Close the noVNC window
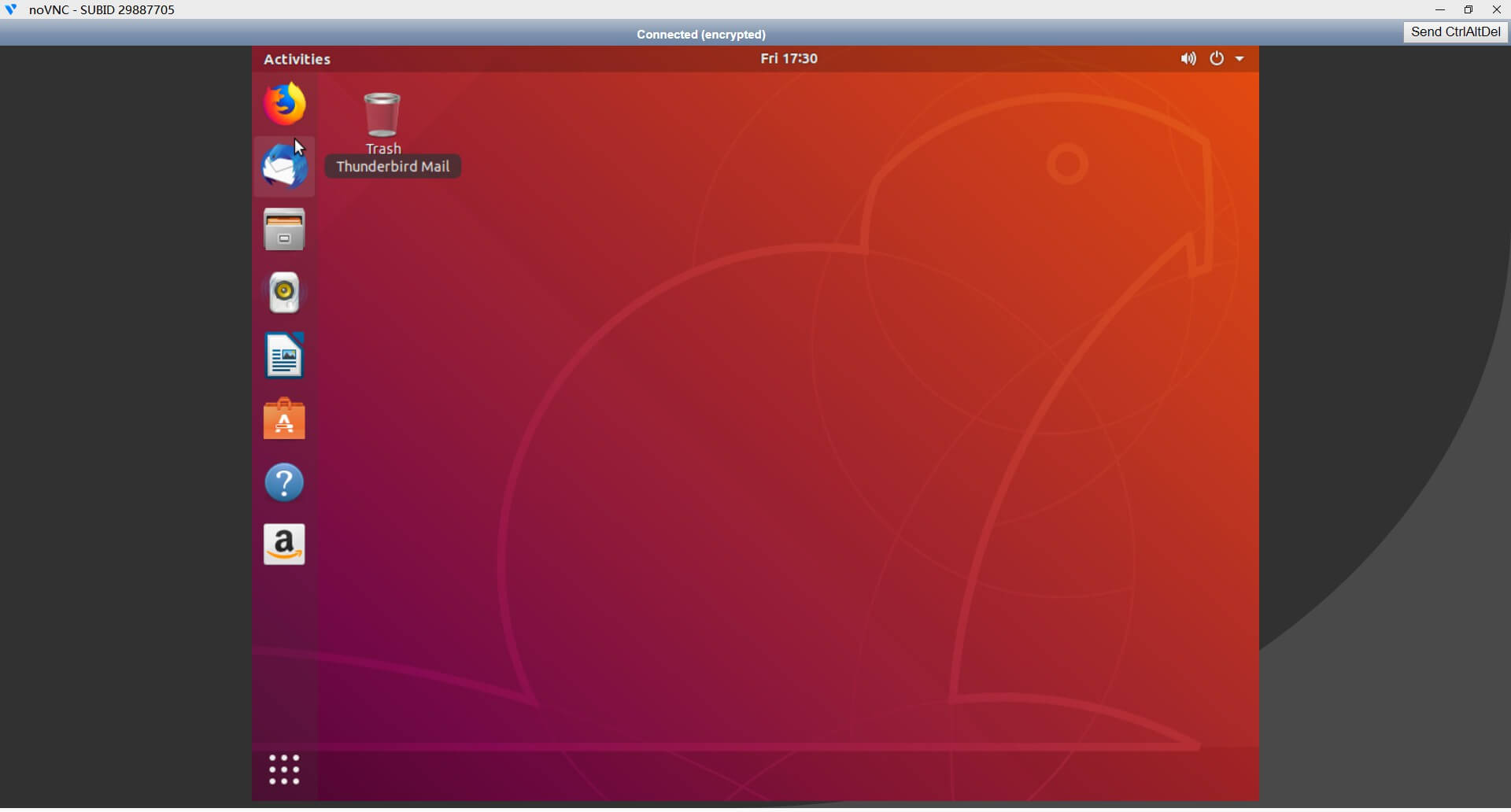This screenshot has height=812, width=1511. click(1497, 10)
